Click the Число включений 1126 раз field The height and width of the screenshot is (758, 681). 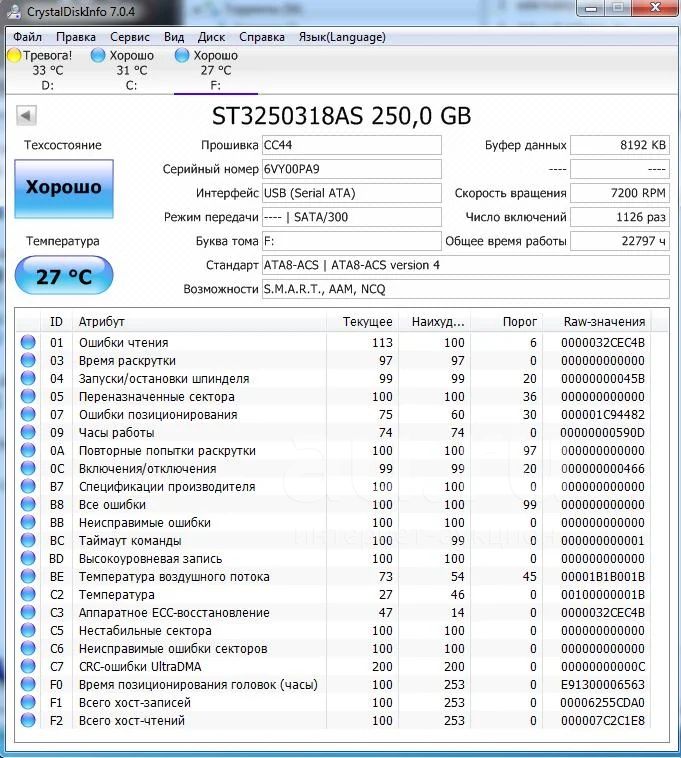click(x=620, y=217)
